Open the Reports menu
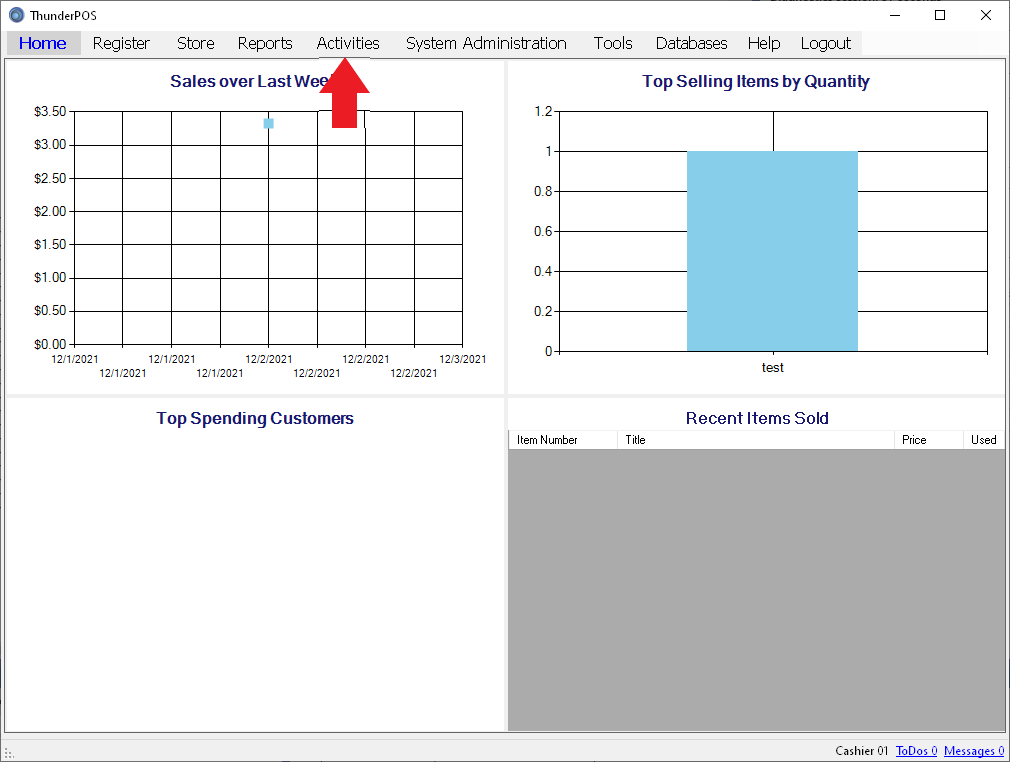Viewport: 1010px width, 762px height. pos(265,43)
